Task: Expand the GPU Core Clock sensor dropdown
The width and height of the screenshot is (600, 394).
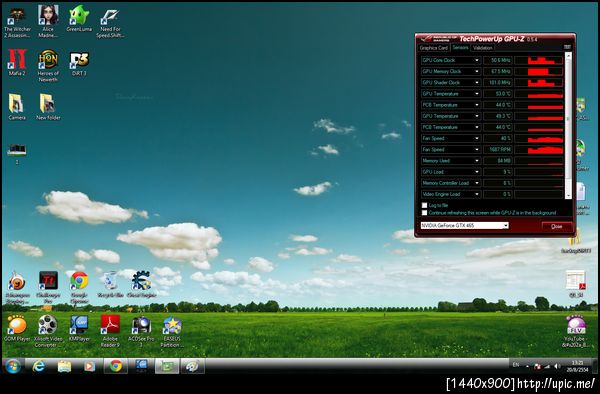Action: click(x=477, y=60)
